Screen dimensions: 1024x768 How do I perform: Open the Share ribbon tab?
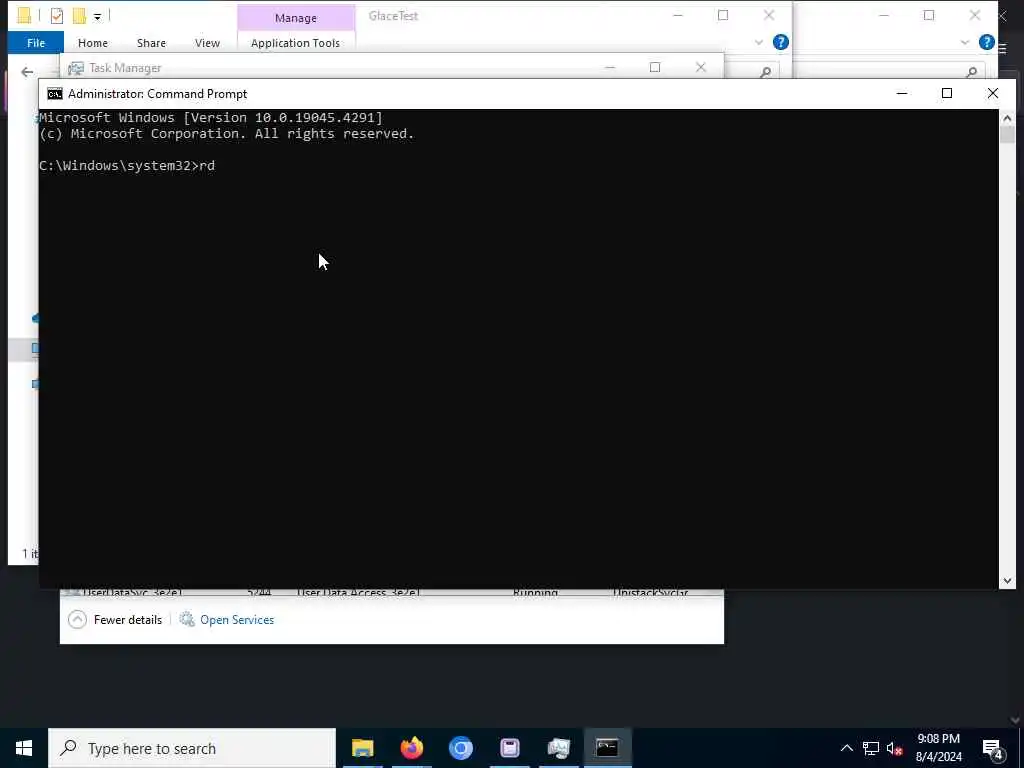[151, 43]
